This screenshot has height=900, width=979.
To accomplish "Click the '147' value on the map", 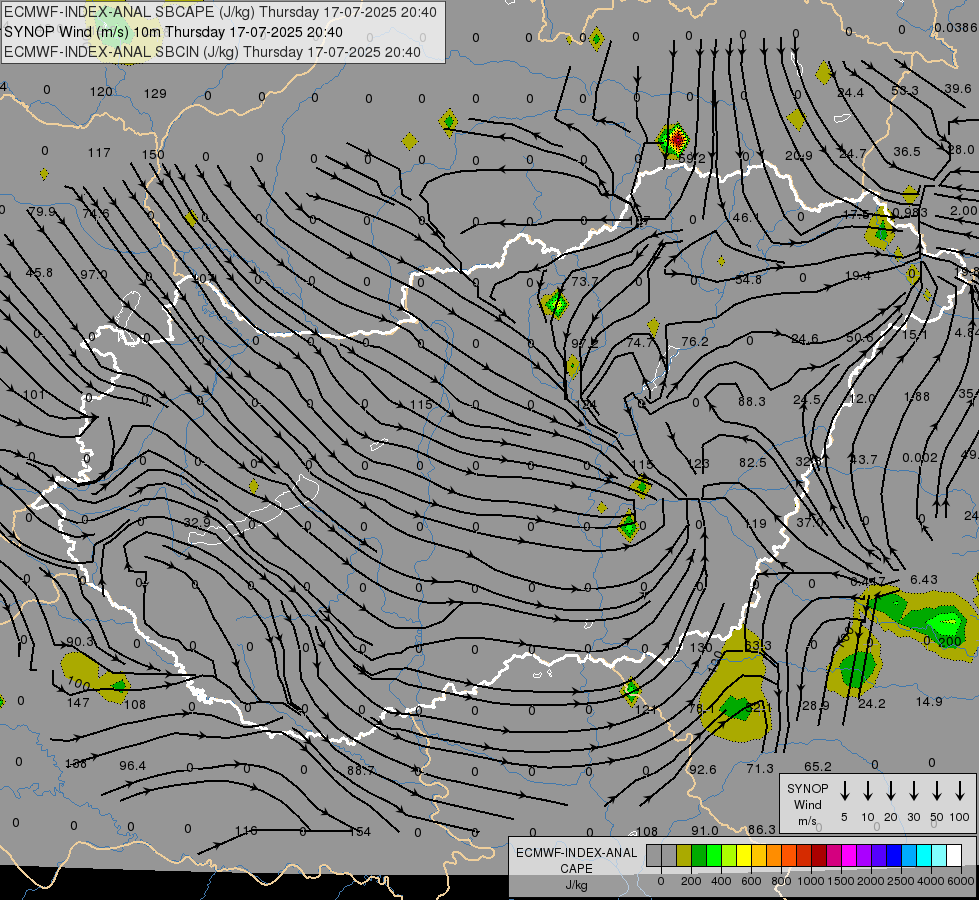I will (x=78, y=703).
